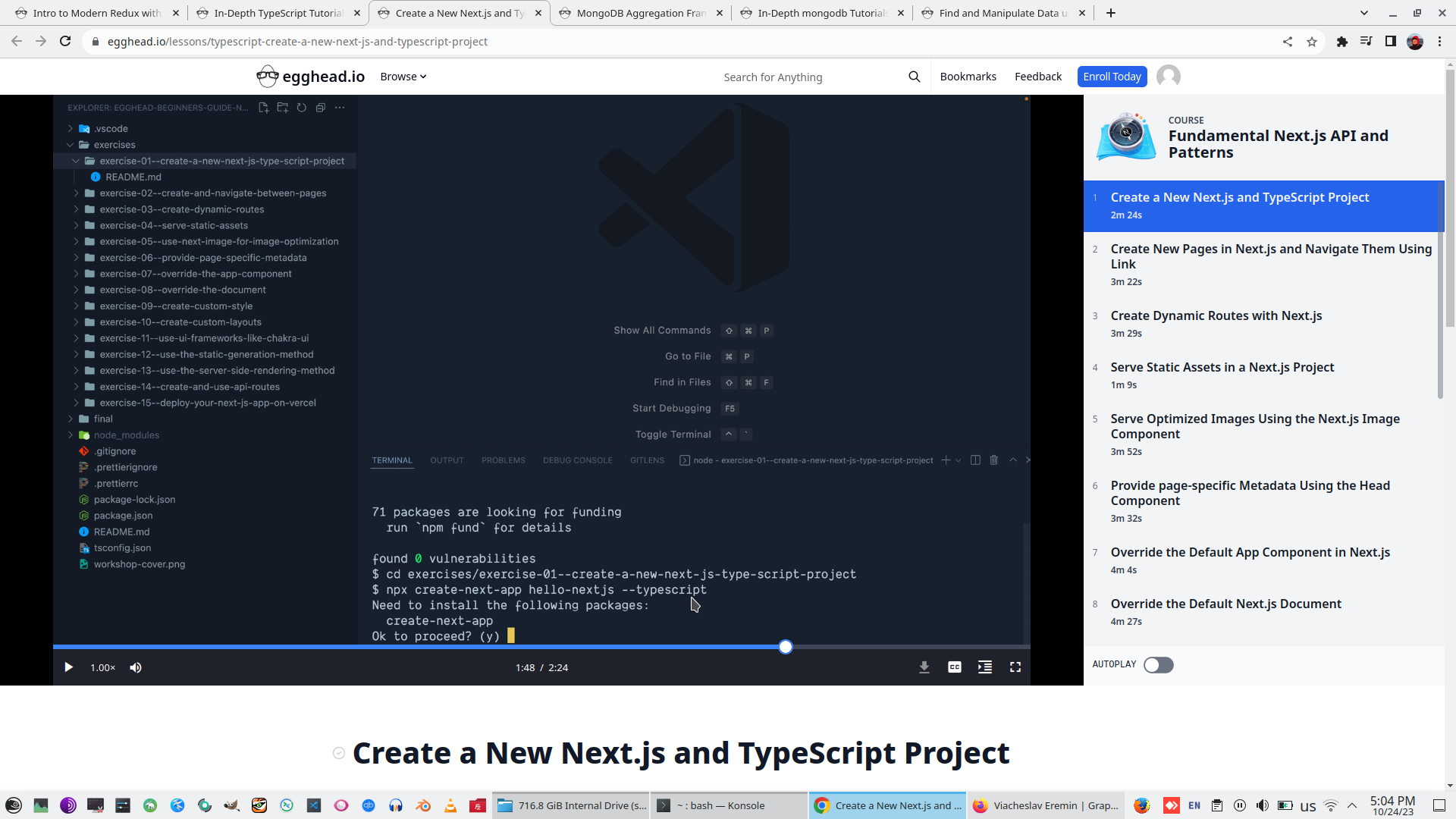Enter fullscreen video mode
1456x819 pixels.
point(1016,667)
